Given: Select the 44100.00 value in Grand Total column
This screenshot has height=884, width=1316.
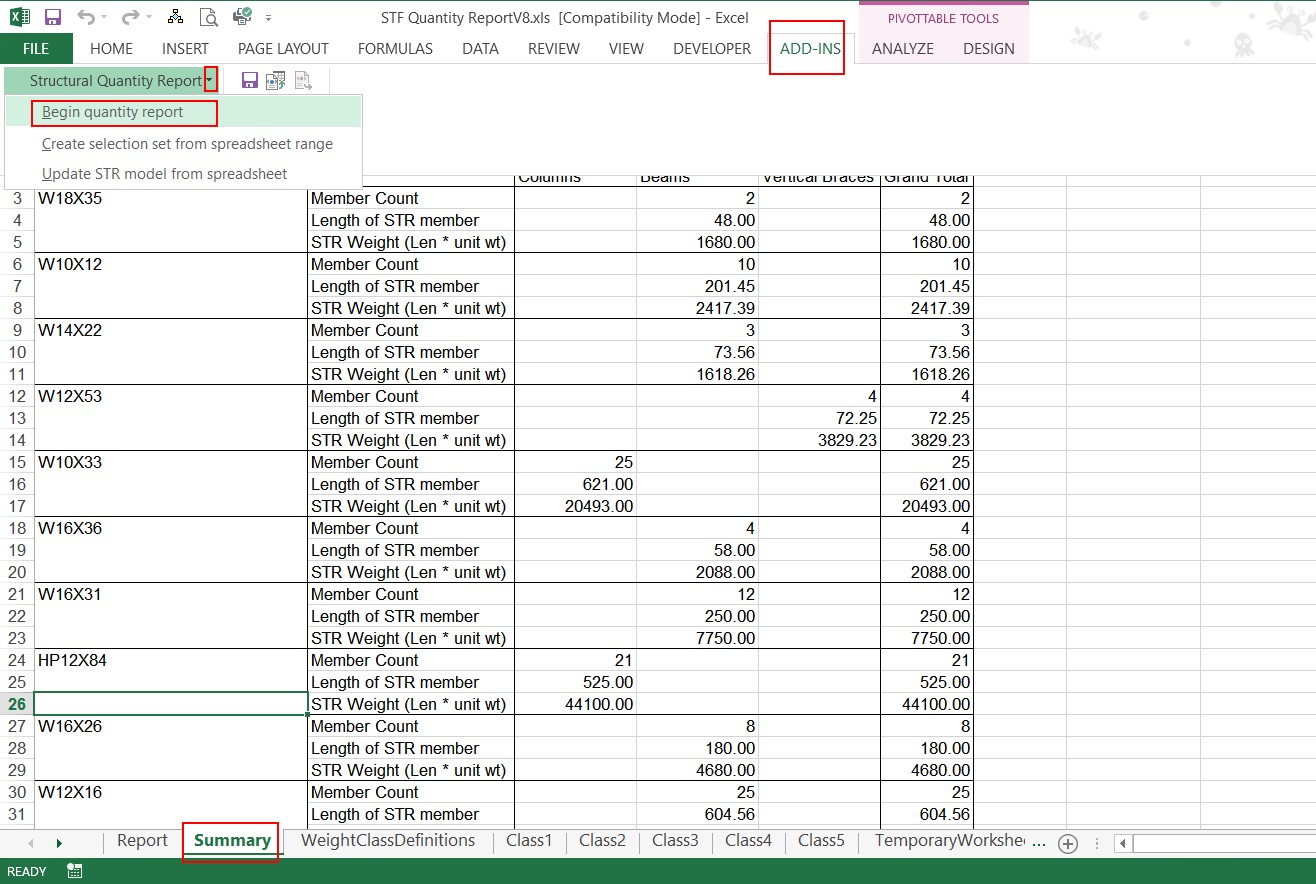Looking at the screenshot, I should click(x=926, y=704).
